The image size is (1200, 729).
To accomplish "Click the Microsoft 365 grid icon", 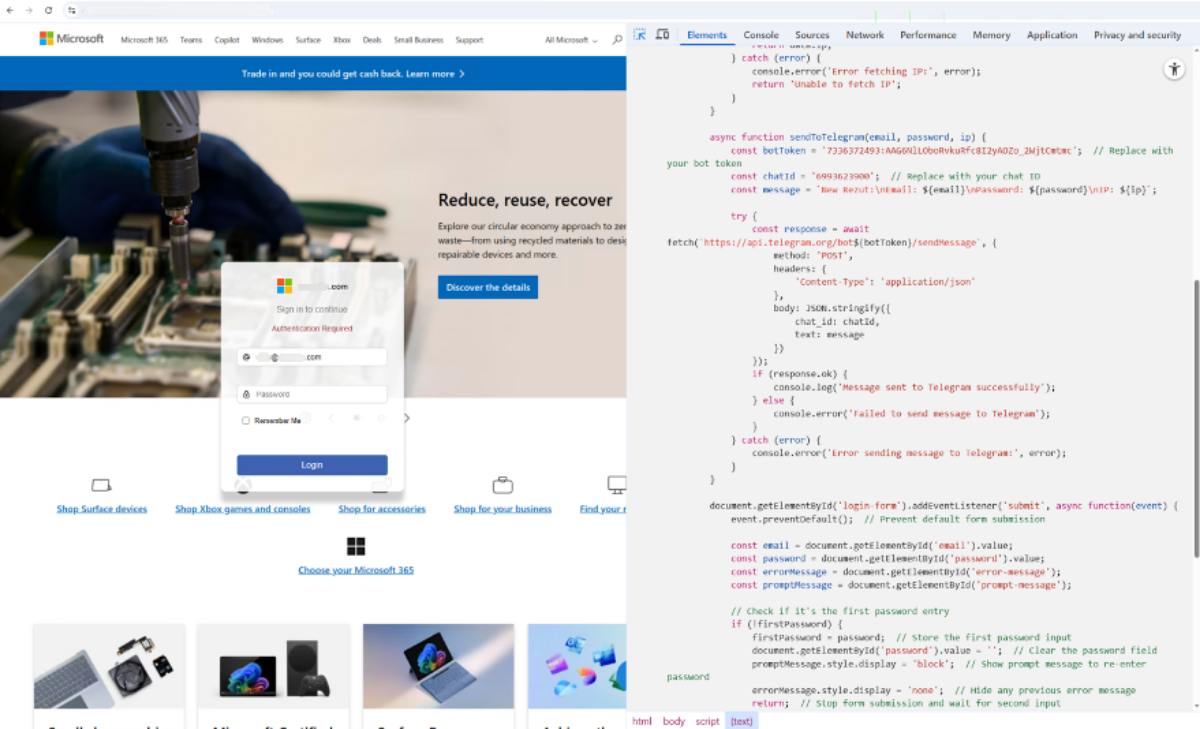I will (355, 546).
